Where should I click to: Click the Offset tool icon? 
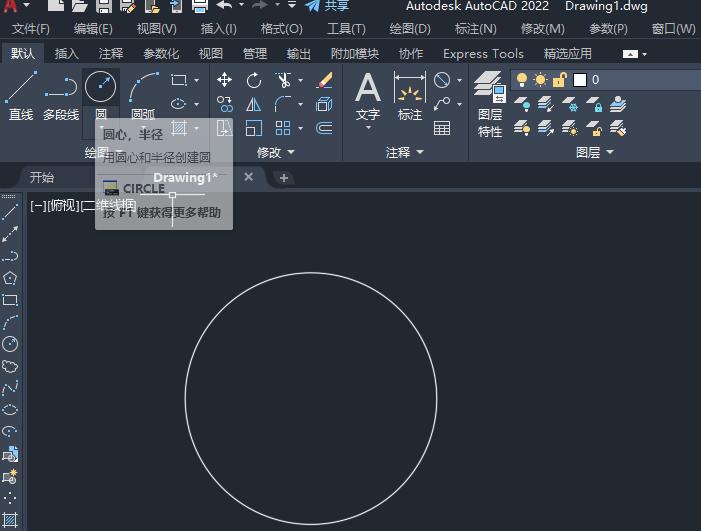324,128
